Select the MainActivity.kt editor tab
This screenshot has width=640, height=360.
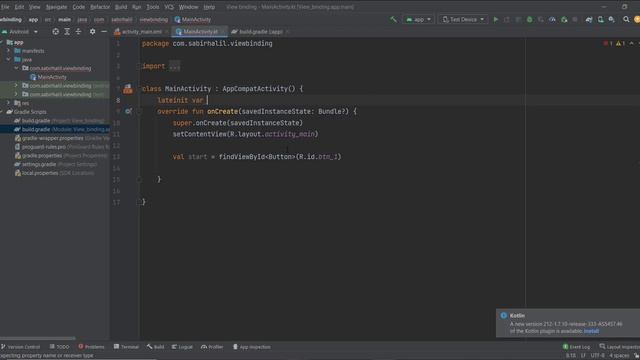tap(200, 31)
